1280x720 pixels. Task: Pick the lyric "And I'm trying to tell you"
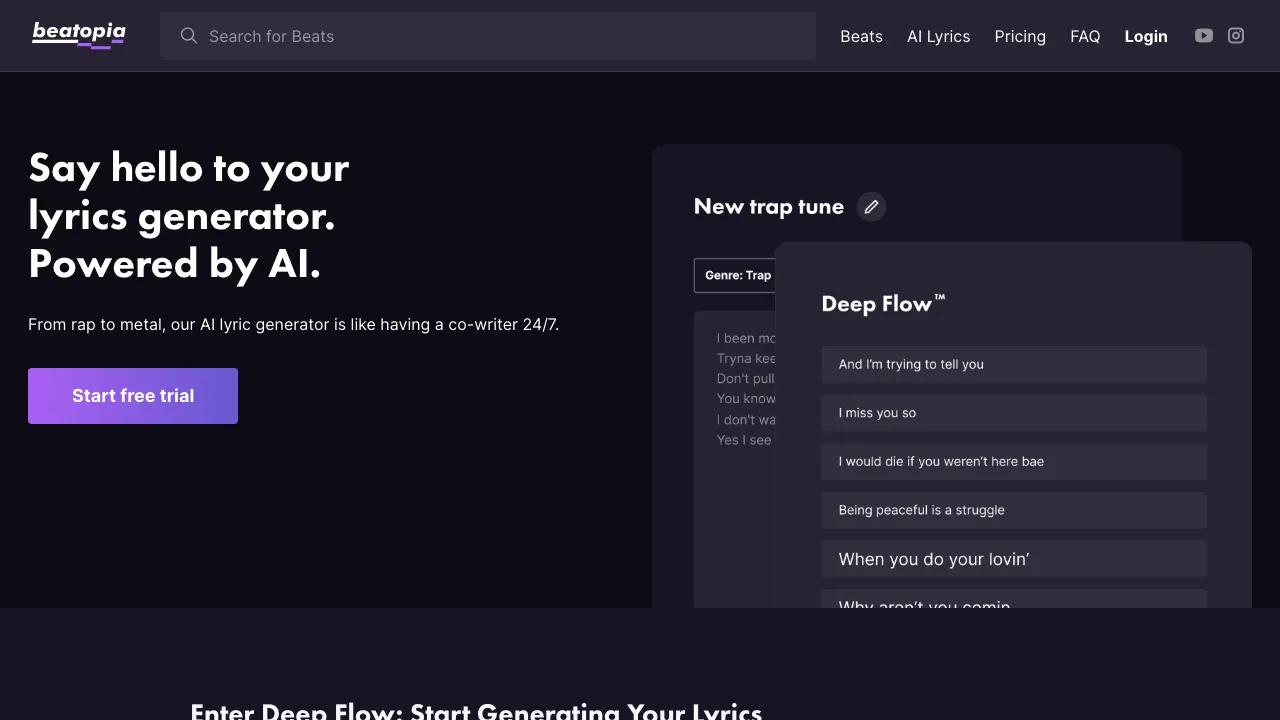pos(1014,365)
